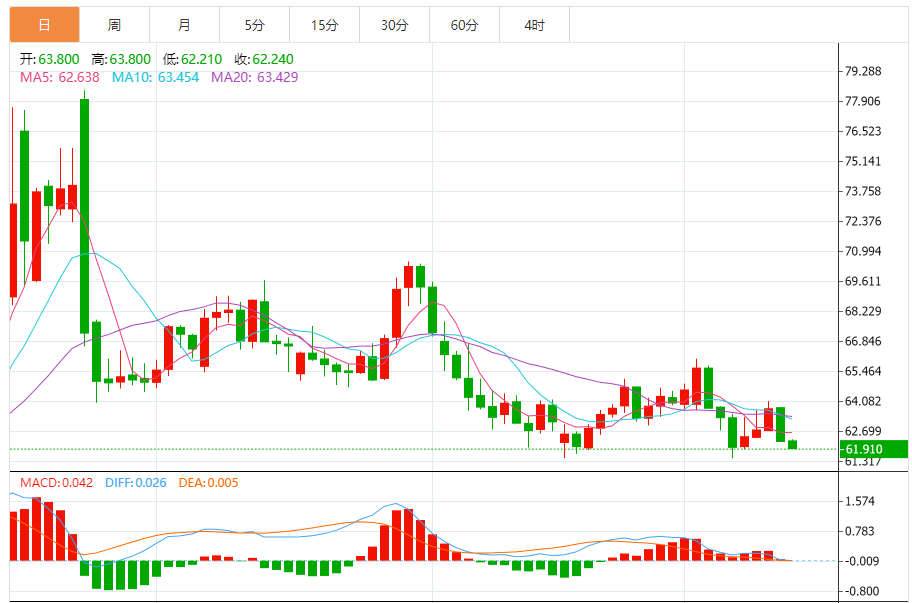The height and width of the screenshot is (603, 912).
Task: Switch to the 周 (weekly) tab
Action: click(115, 25)
